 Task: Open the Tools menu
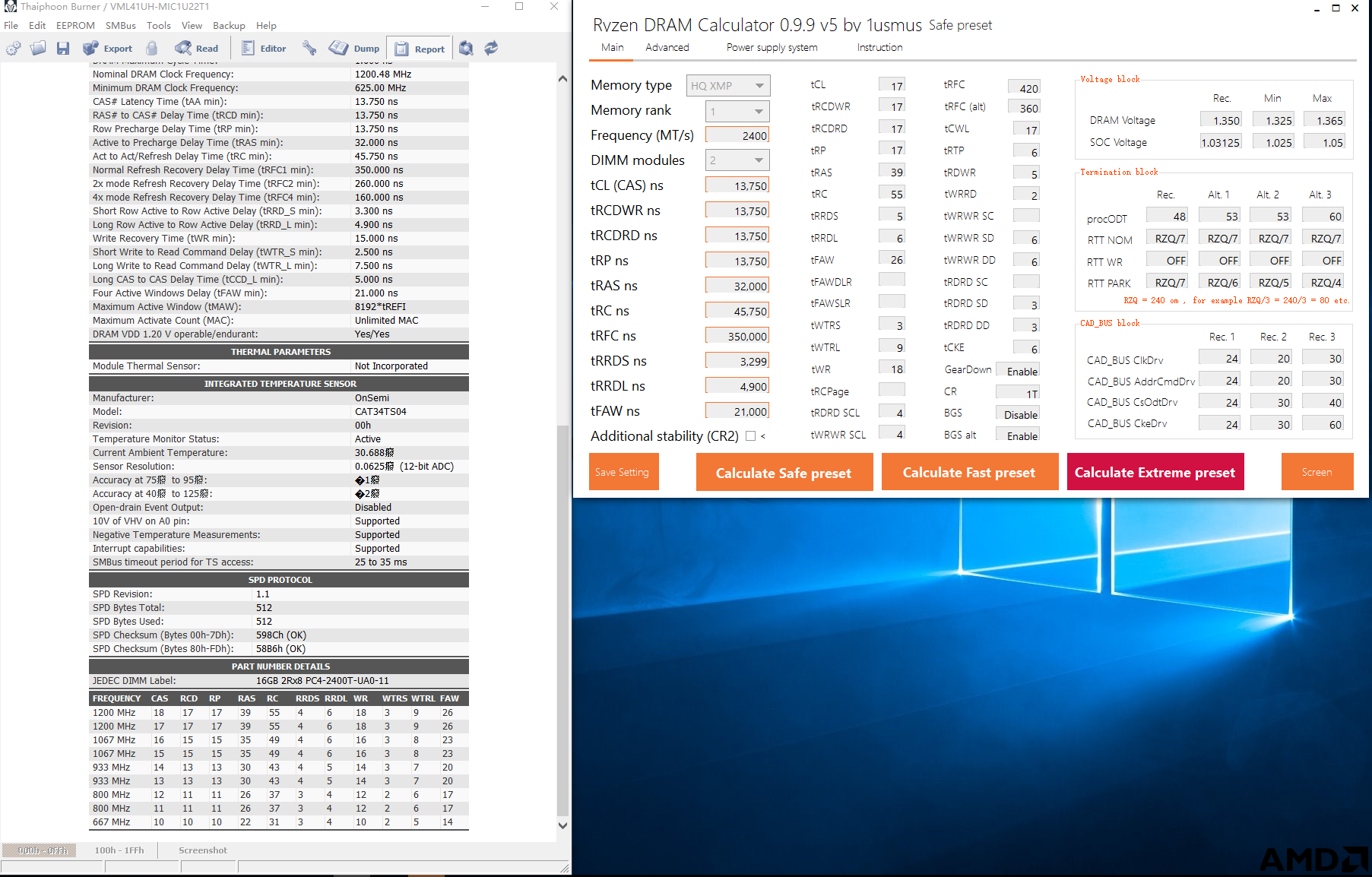[x=158, y=26]
